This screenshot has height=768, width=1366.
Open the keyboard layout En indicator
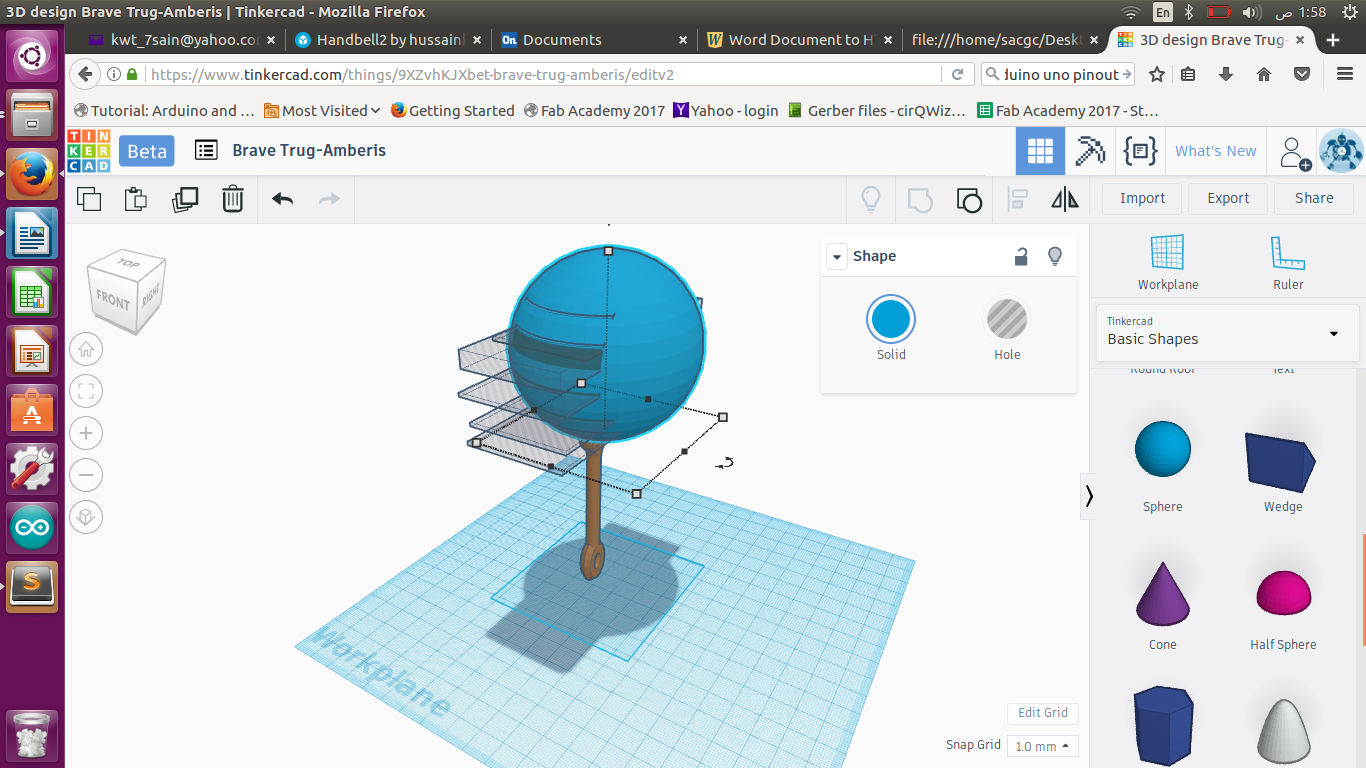pos(1162,12)
